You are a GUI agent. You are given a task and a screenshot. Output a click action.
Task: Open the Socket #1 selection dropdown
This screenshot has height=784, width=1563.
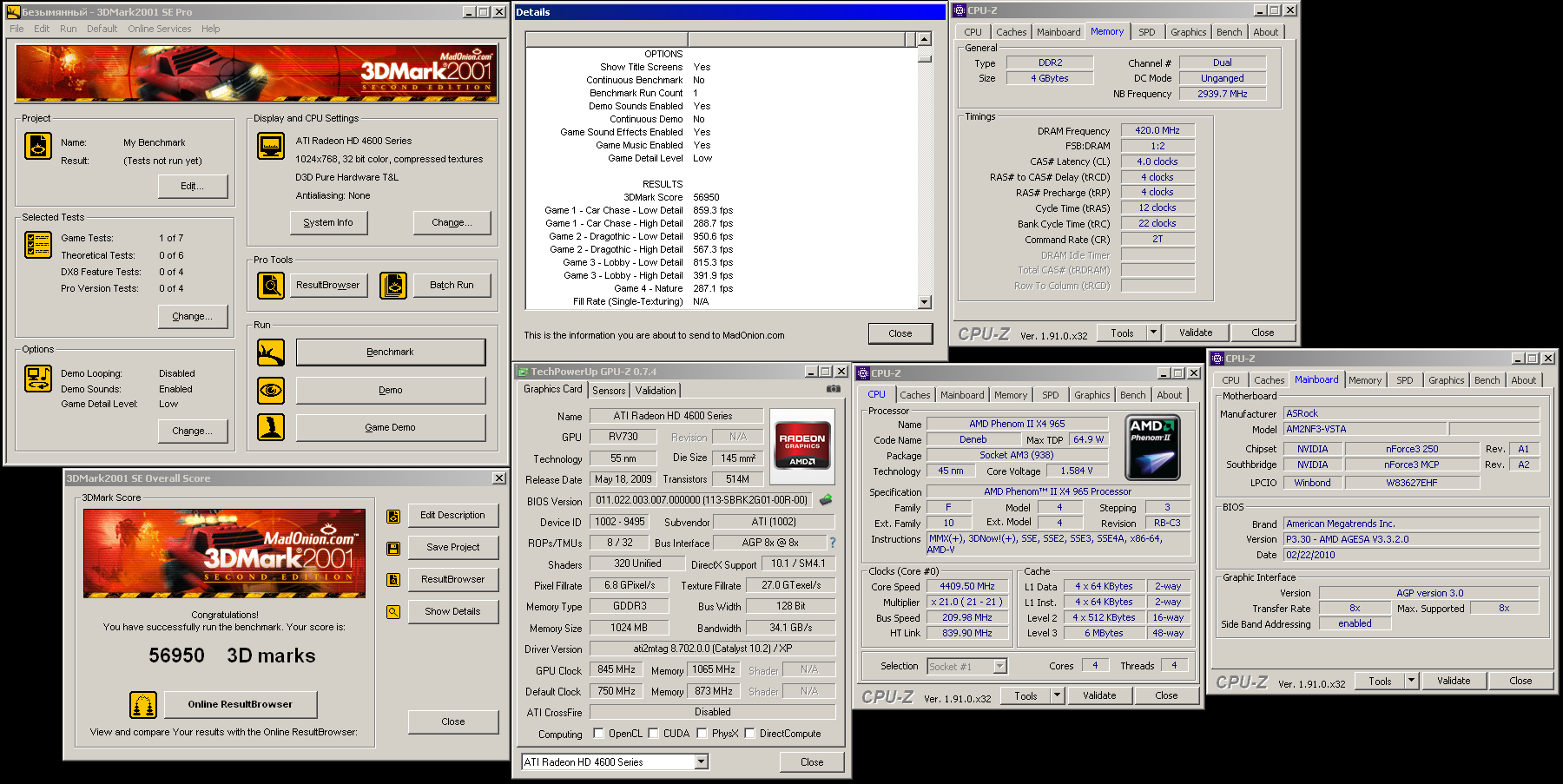[x=999, y=667]
